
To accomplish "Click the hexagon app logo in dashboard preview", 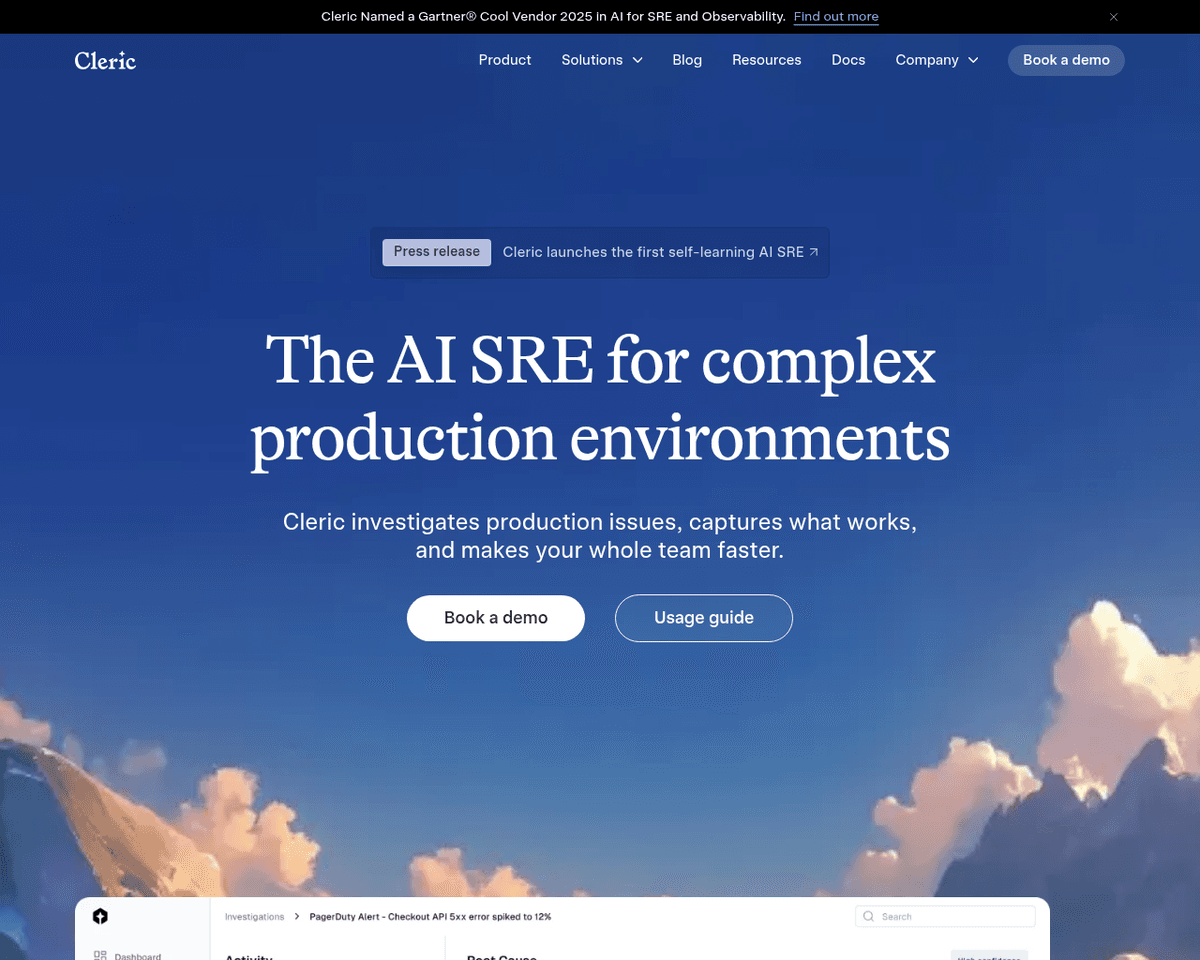I will coord(100,916).
